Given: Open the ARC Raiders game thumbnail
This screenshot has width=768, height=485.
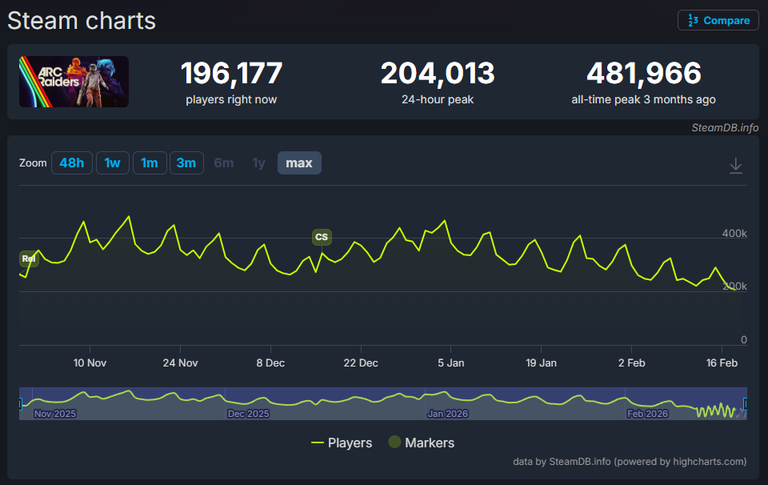Looking at the screenshot, I should point(73,82).
